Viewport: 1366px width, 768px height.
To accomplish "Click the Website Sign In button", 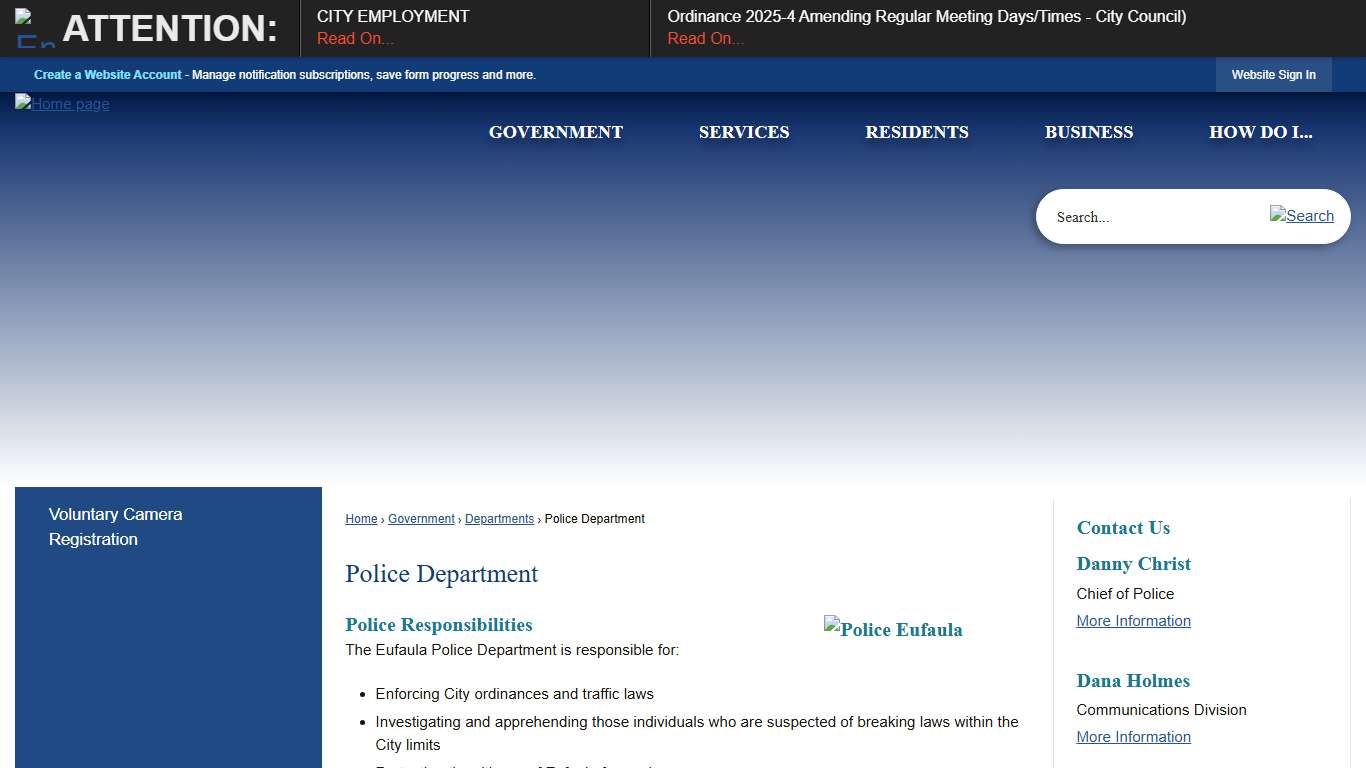I will pyautogui.click(x=1273, y=74).
